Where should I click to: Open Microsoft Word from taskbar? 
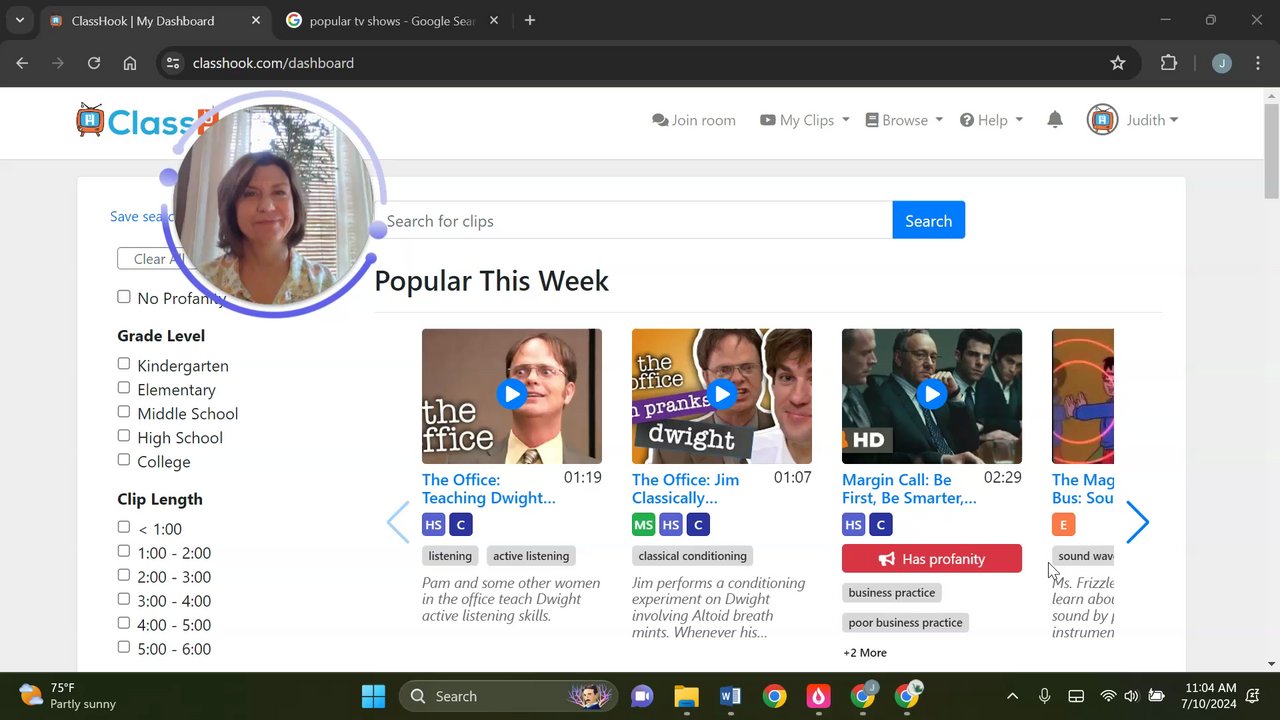click(x=730, y=696)
